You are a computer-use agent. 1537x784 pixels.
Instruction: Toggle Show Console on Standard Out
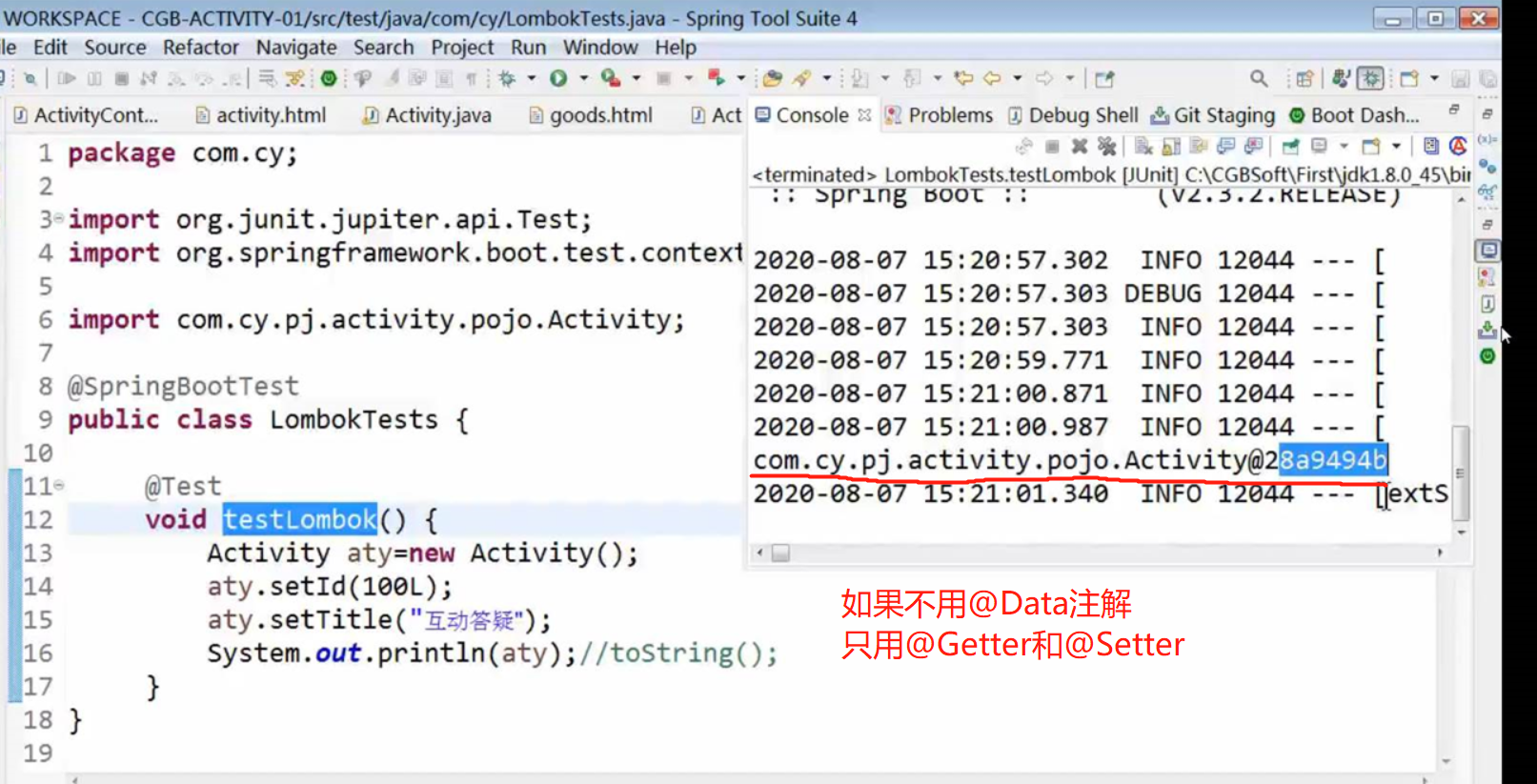pos(1225,147)
